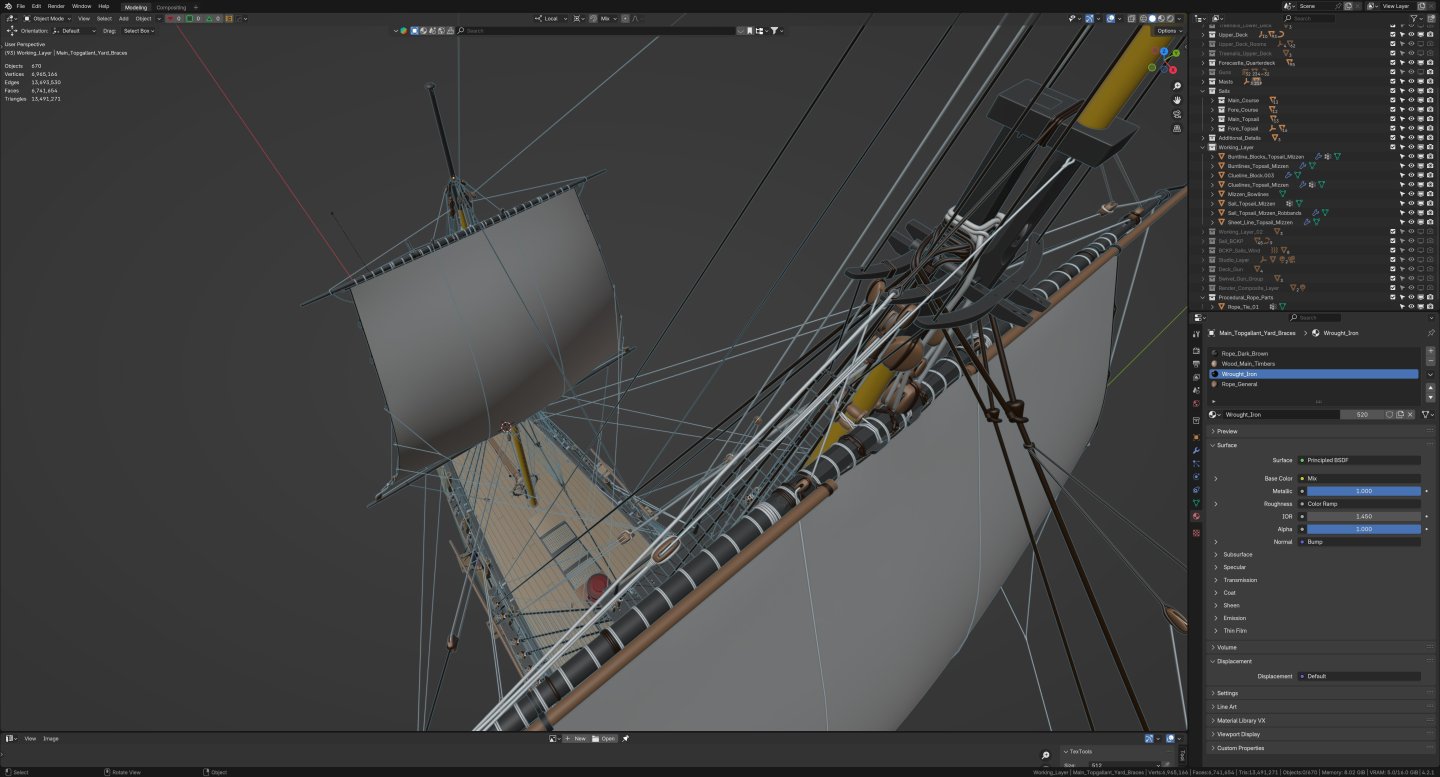Viewport: 1440px width, 777px height.
Task: Duplicate material with new copy icon
Action: (1400, 414)
